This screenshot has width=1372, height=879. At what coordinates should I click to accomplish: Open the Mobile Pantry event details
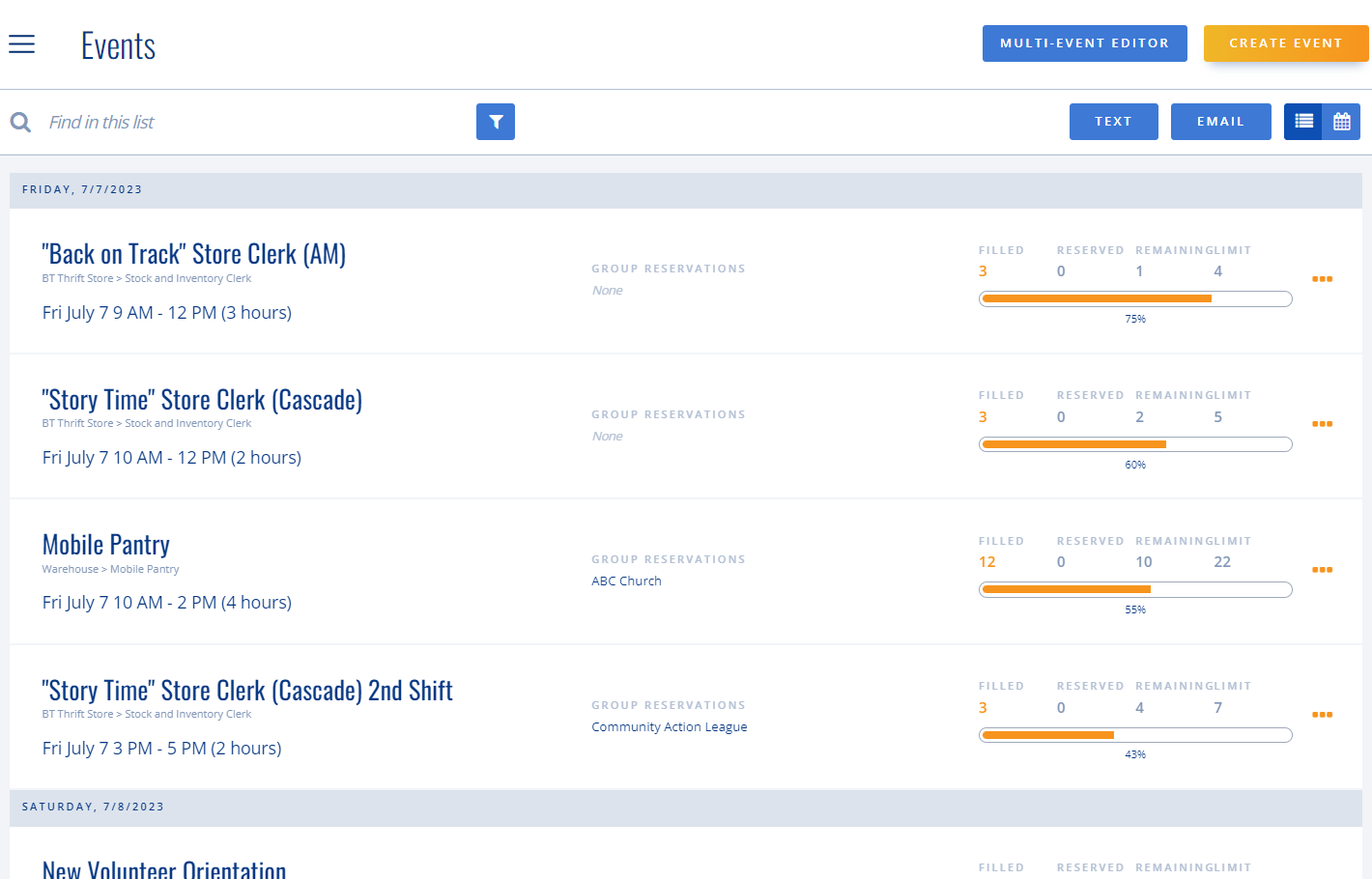coord(105,544)
